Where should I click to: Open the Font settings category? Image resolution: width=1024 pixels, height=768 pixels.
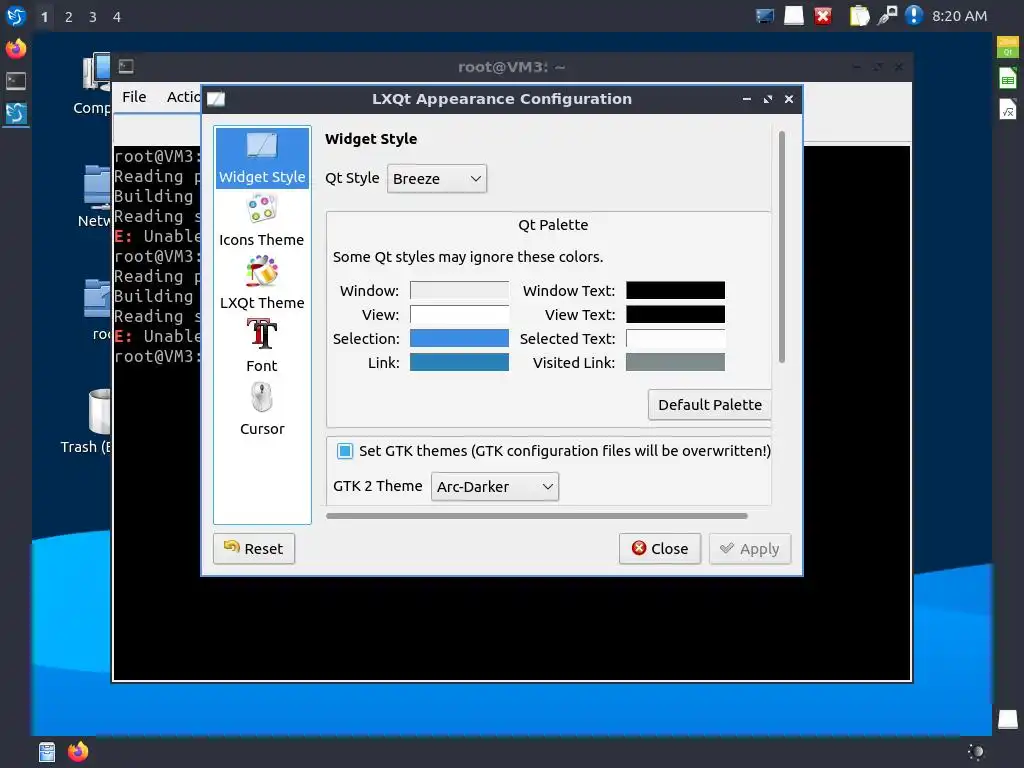(x=262, y=347)
